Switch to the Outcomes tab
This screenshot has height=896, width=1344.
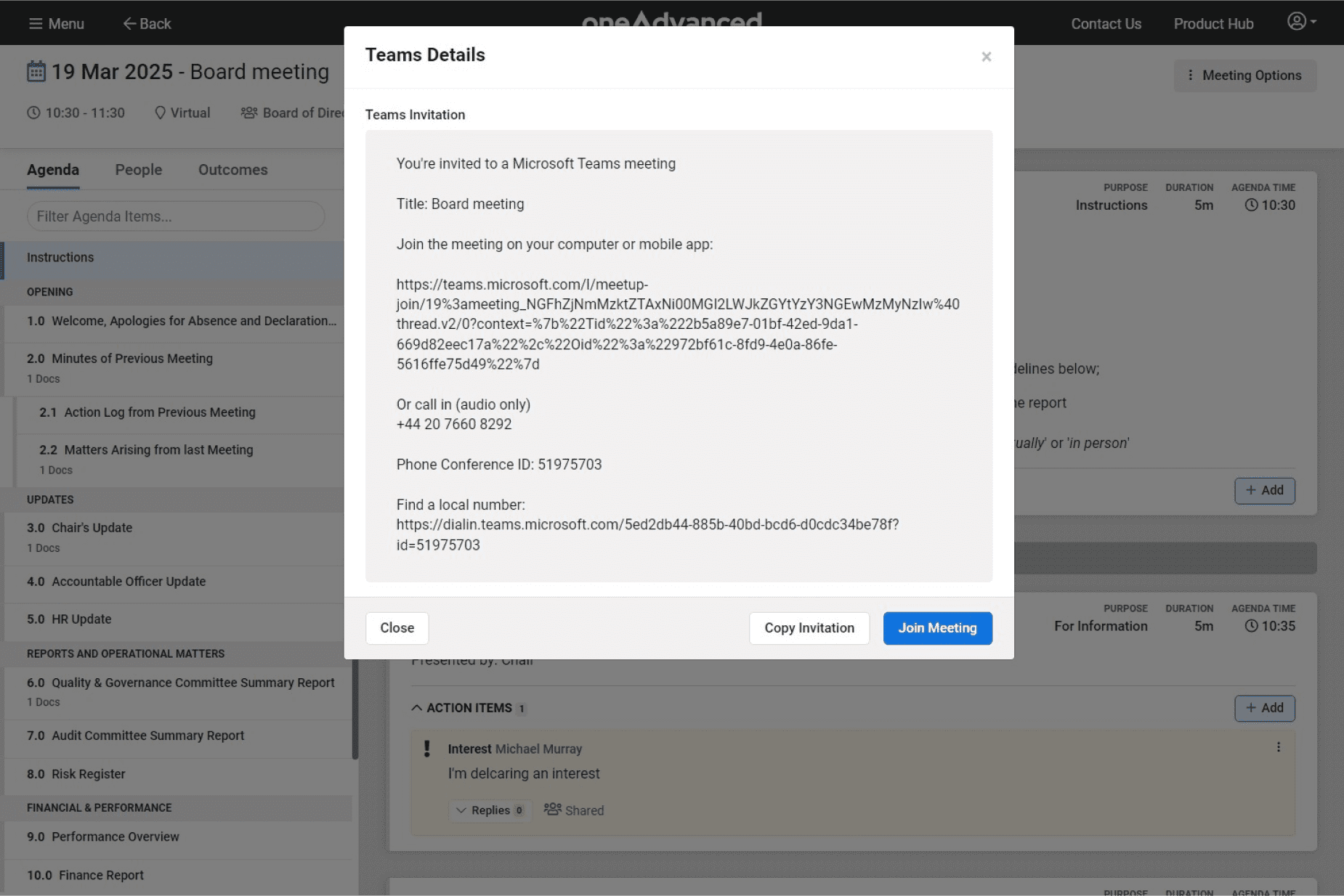[232, 170]
